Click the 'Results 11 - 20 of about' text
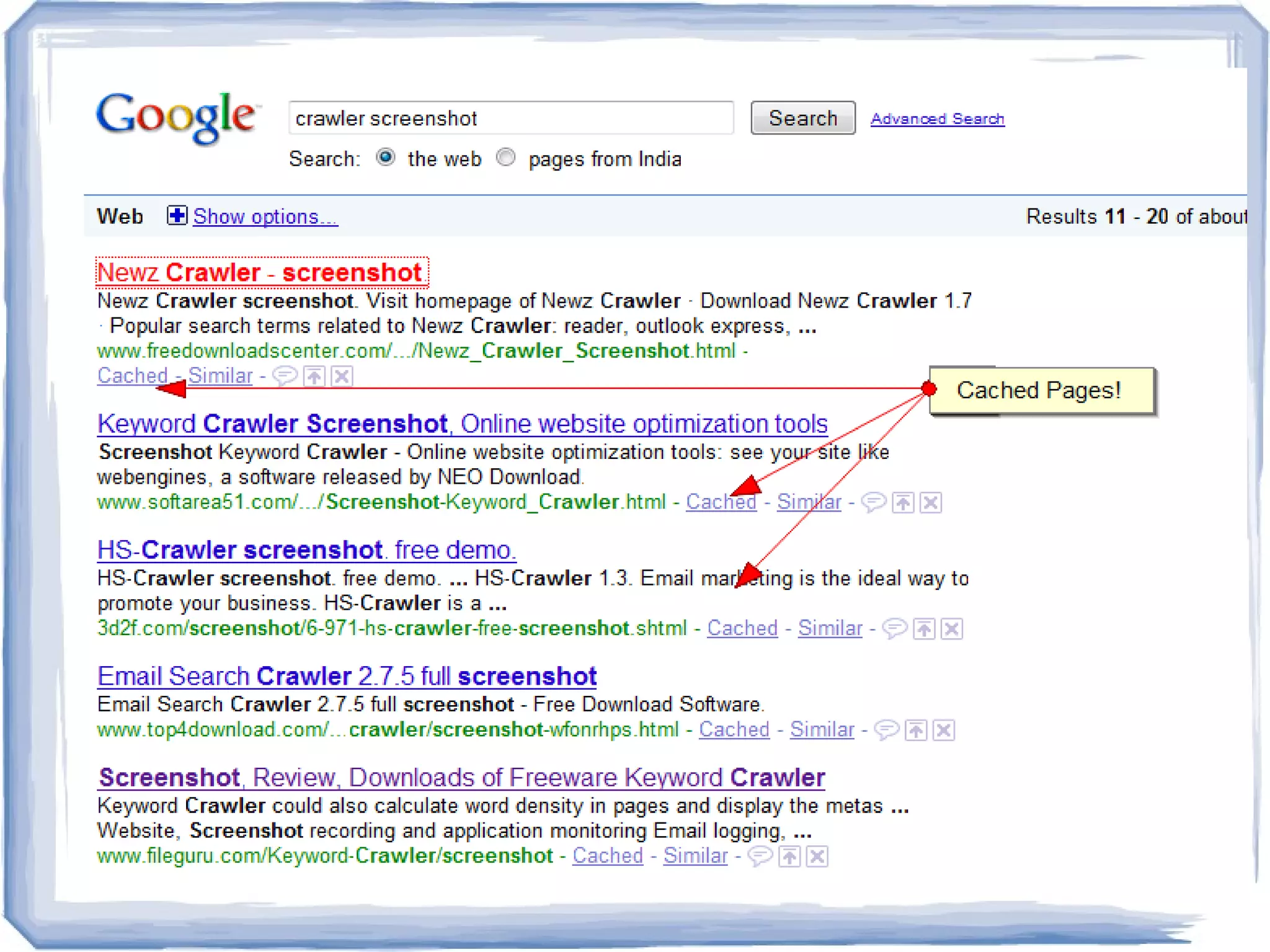1270x952 pixels. coord(1136,216)
